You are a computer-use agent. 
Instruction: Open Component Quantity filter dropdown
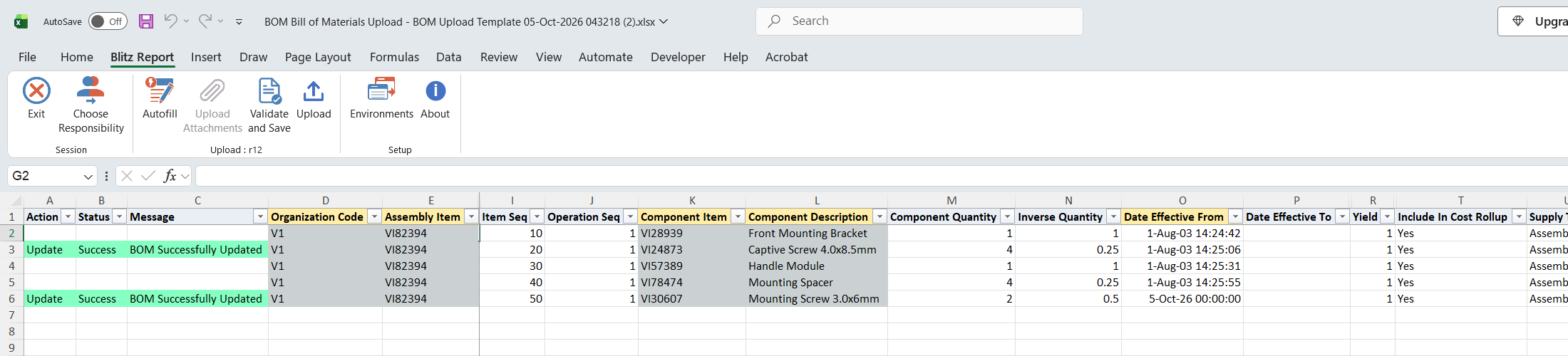(1007, 216)
